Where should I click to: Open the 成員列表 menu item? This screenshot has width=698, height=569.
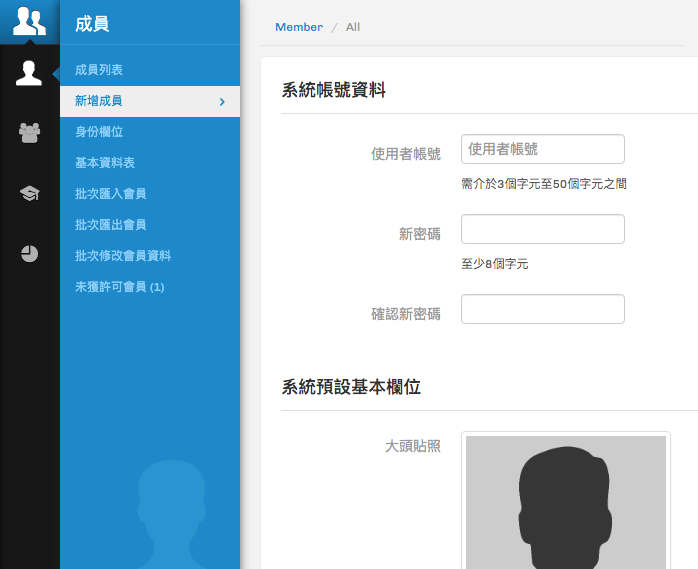(99, 70)
